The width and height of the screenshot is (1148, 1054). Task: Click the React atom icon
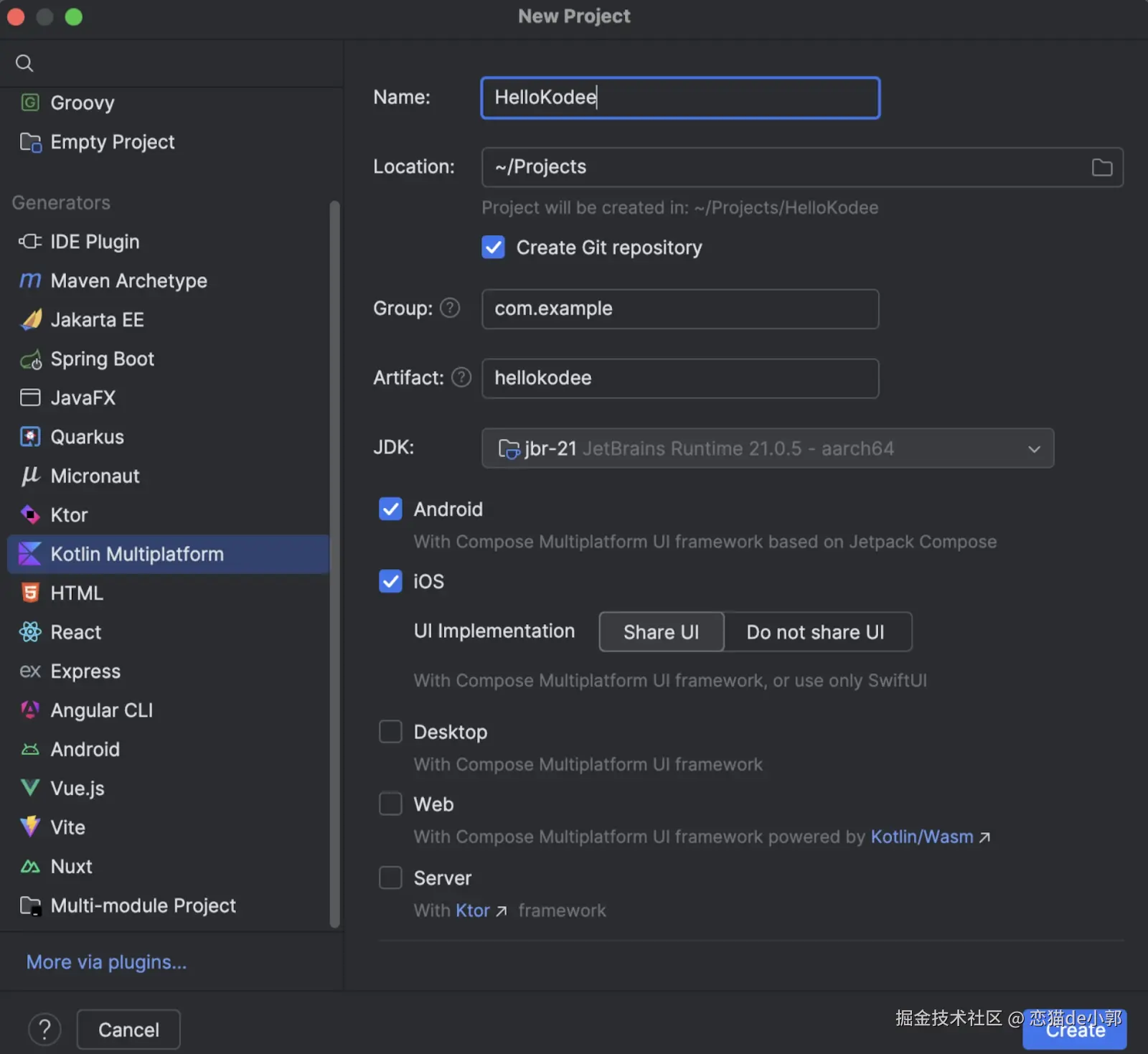pos(30,632)
